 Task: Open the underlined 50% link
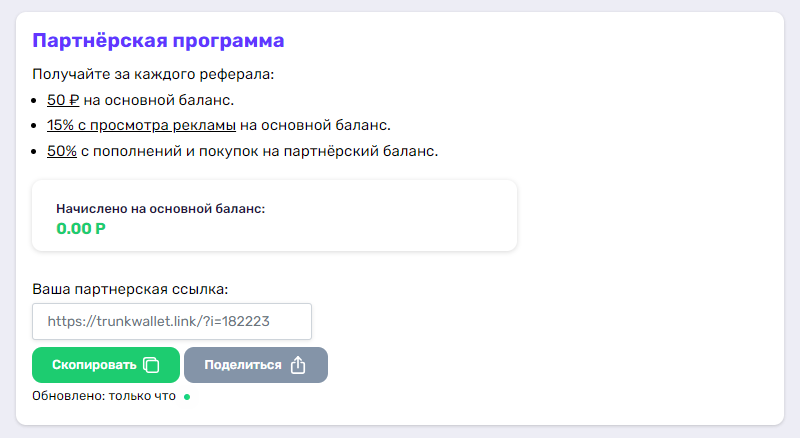(x=62, y=152)
